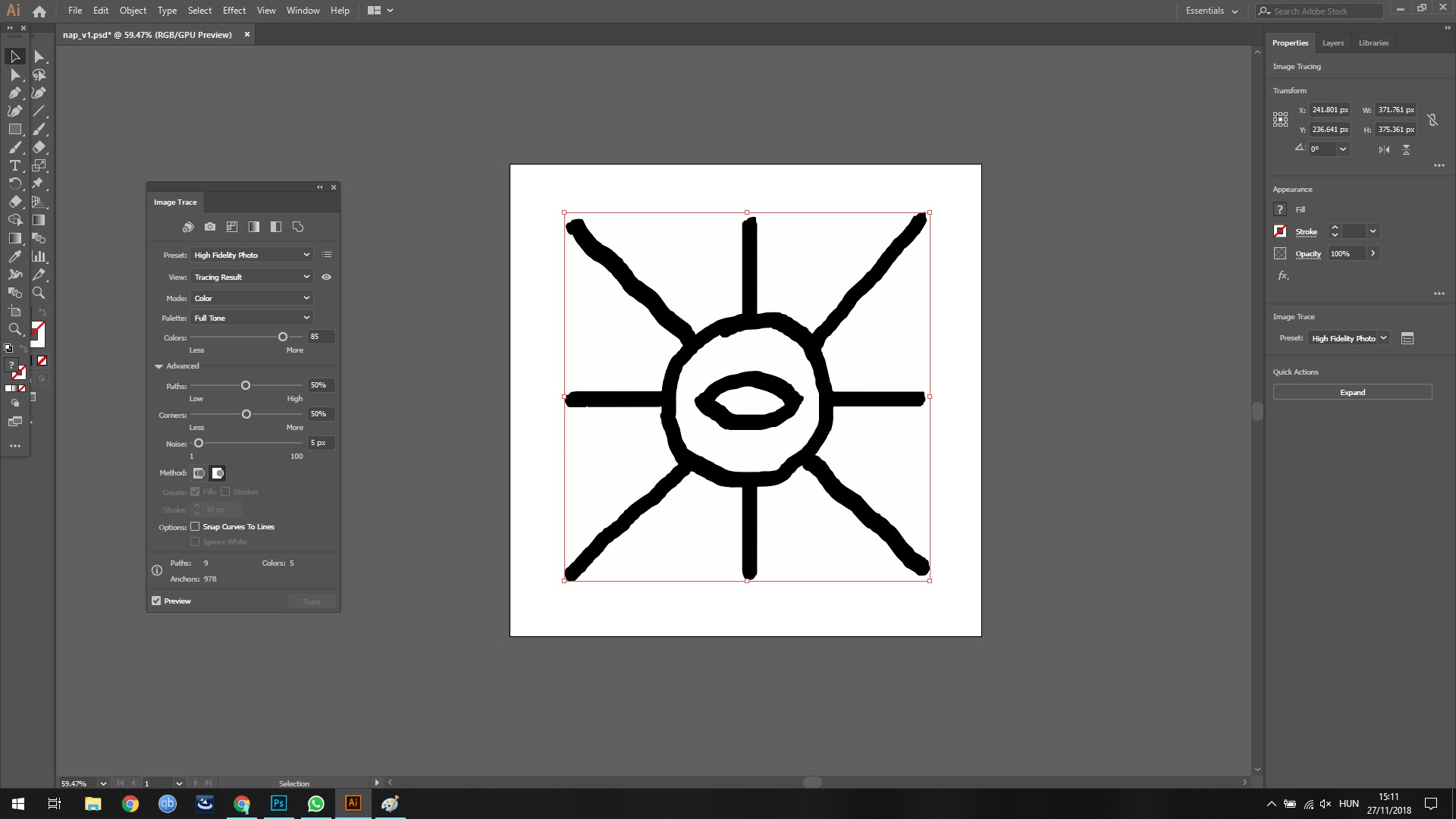
Task: Click the Colors slider handle
Action: tap(283, 337)
